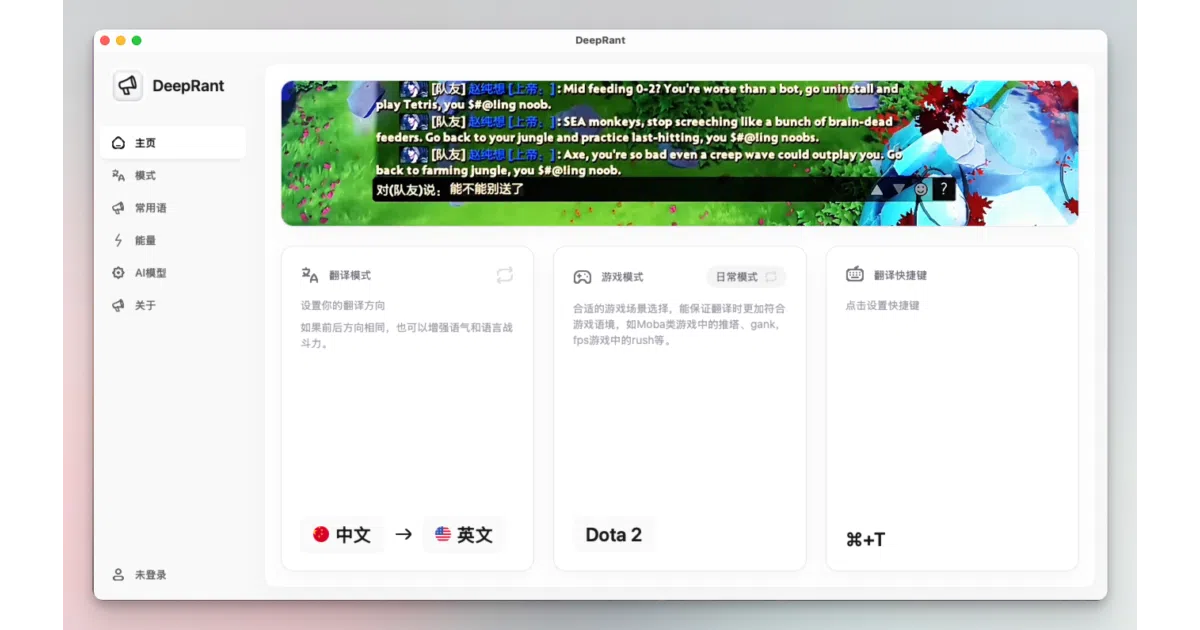Open the 关于 about page
Screen dimensions: 1200x630
coord(173,305)
